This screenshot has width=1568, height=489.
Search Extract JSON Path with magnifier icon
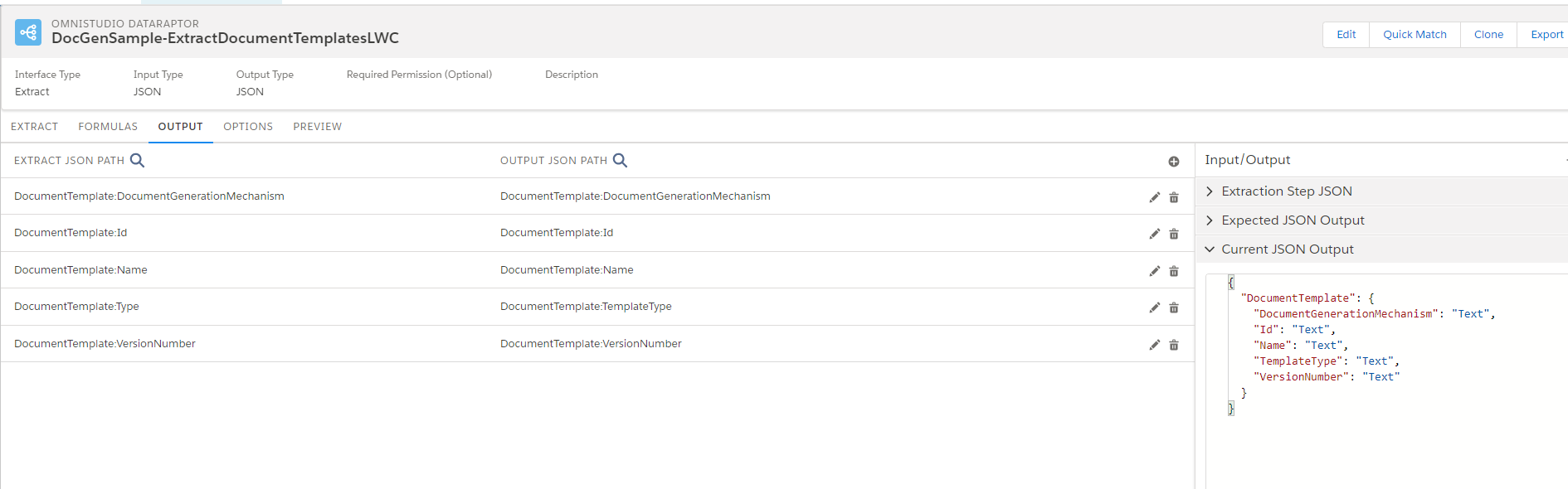coord(138,160)
